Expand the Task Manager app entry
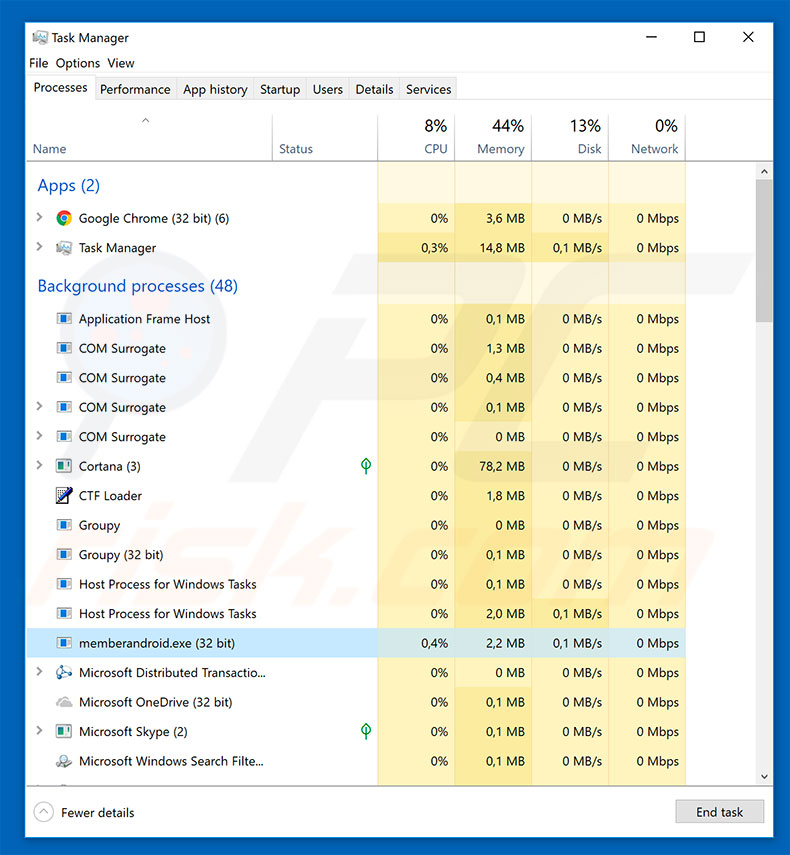The width and height of the screenshot is (790, 855). [39, 246]
